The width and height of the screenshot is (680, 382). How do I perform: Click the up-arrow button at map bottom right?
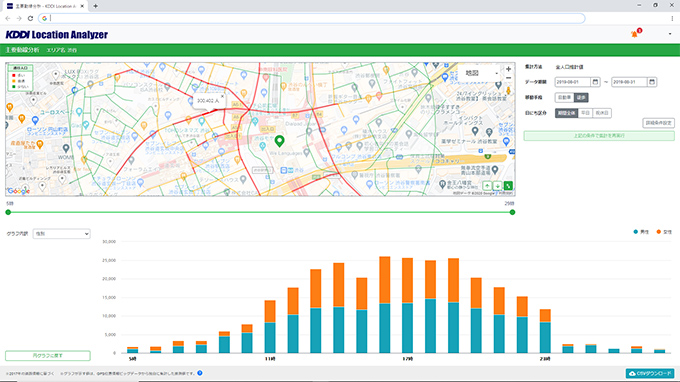pyautogui.click(x=487, y=186)
